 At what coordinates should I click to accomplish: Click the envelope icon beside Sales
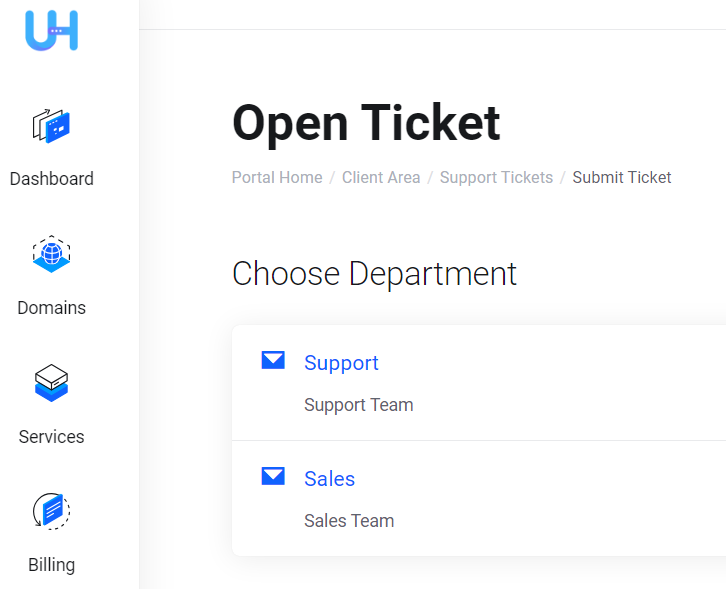coord(273,476)
